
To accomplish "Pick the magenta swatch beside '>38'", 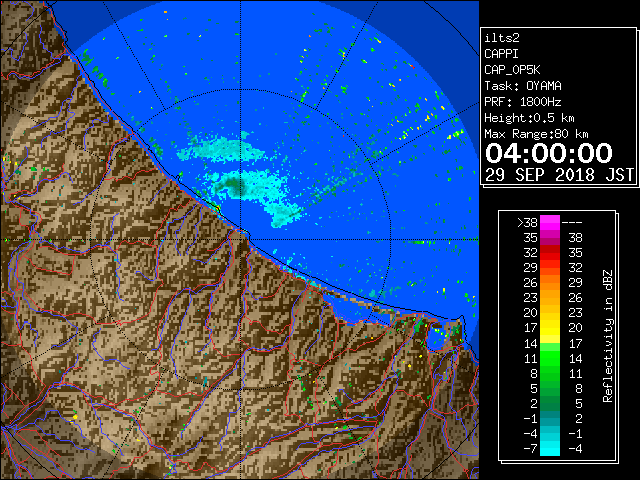I will click(550, 223).
